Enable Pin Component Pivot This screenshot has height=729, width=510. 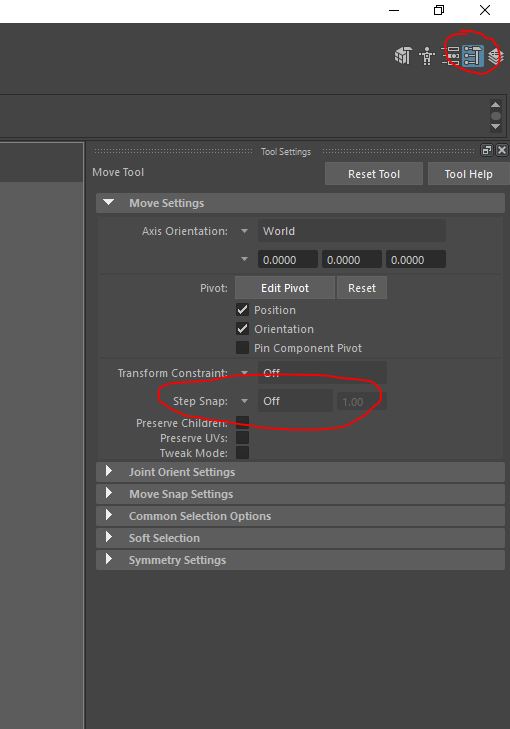[242, 348]
